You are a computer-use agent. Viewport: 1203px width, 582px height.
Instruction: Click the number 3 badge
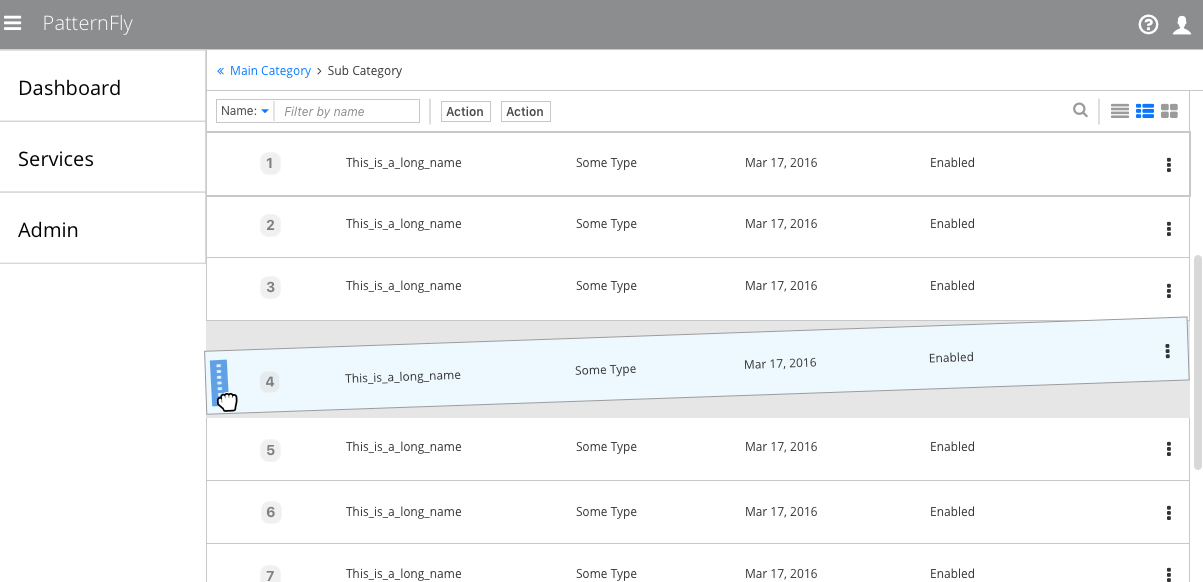pyautogui.click(x=270, y=287)
